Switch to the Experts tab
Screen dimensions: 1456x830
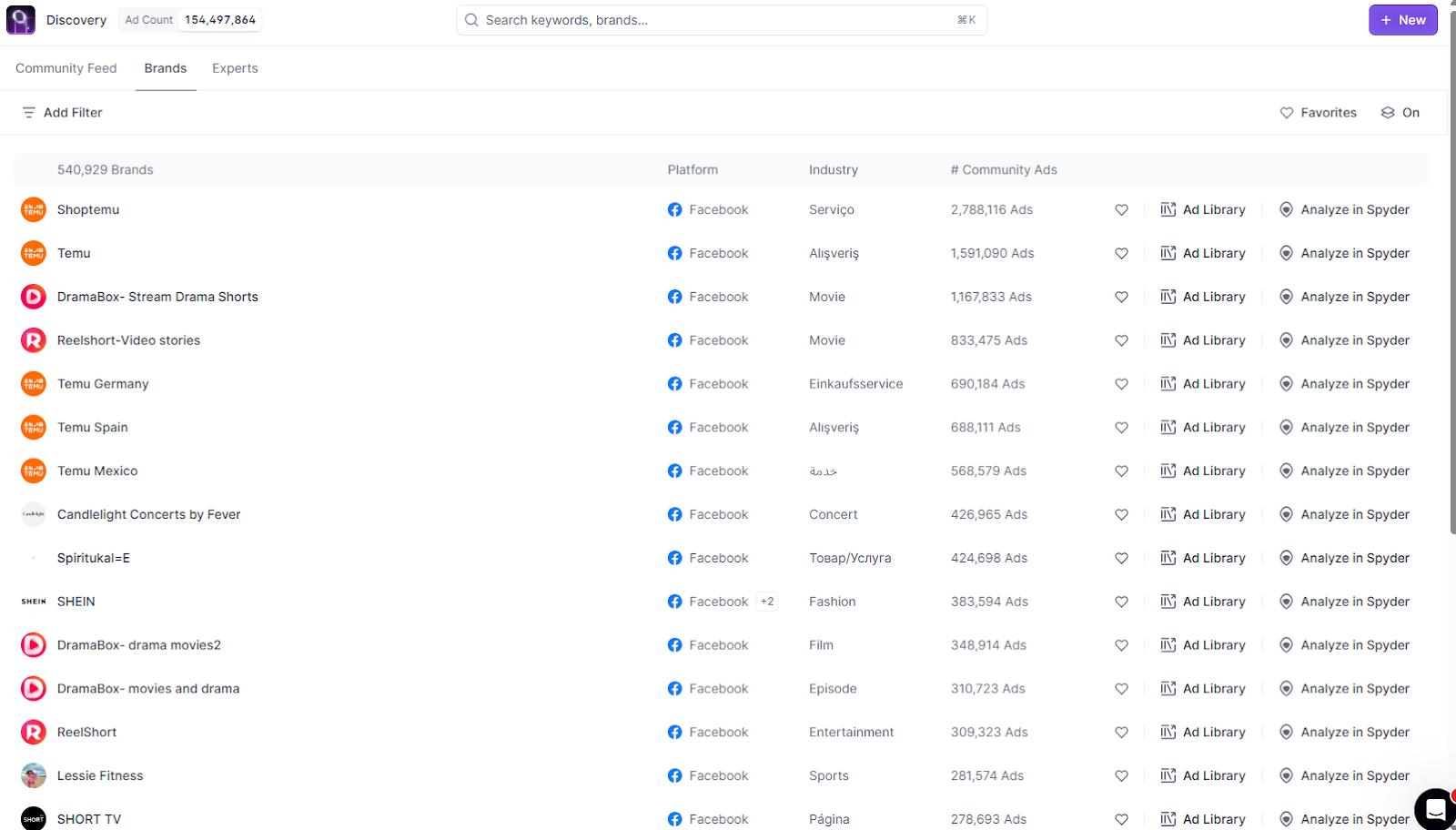point(235,68)
